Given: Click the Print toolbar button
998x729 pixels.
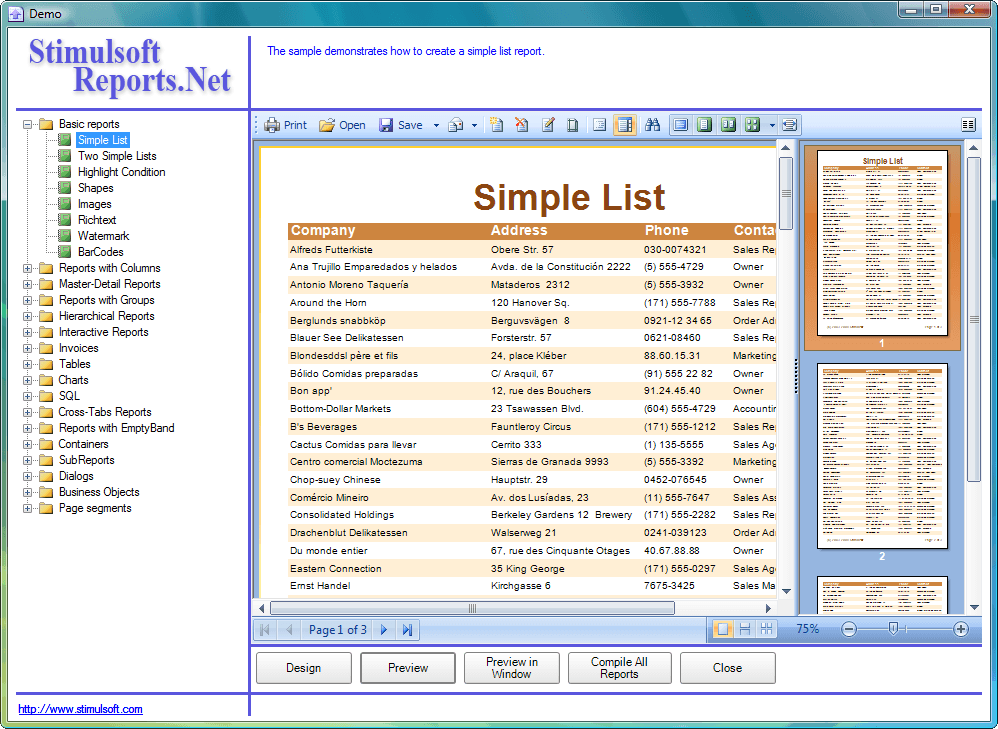Looking at the screenshot, I should [x=285, y=125].
